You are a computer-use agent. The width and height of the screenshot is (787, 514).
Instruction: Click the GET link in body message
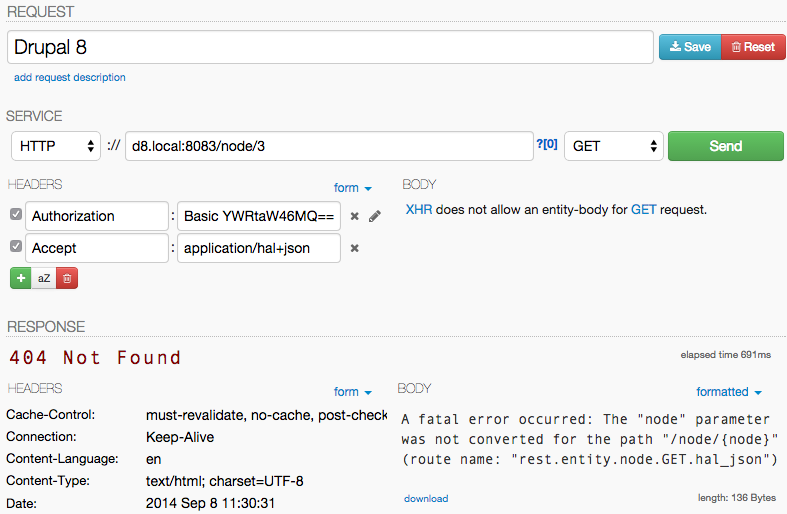(643, 209)
